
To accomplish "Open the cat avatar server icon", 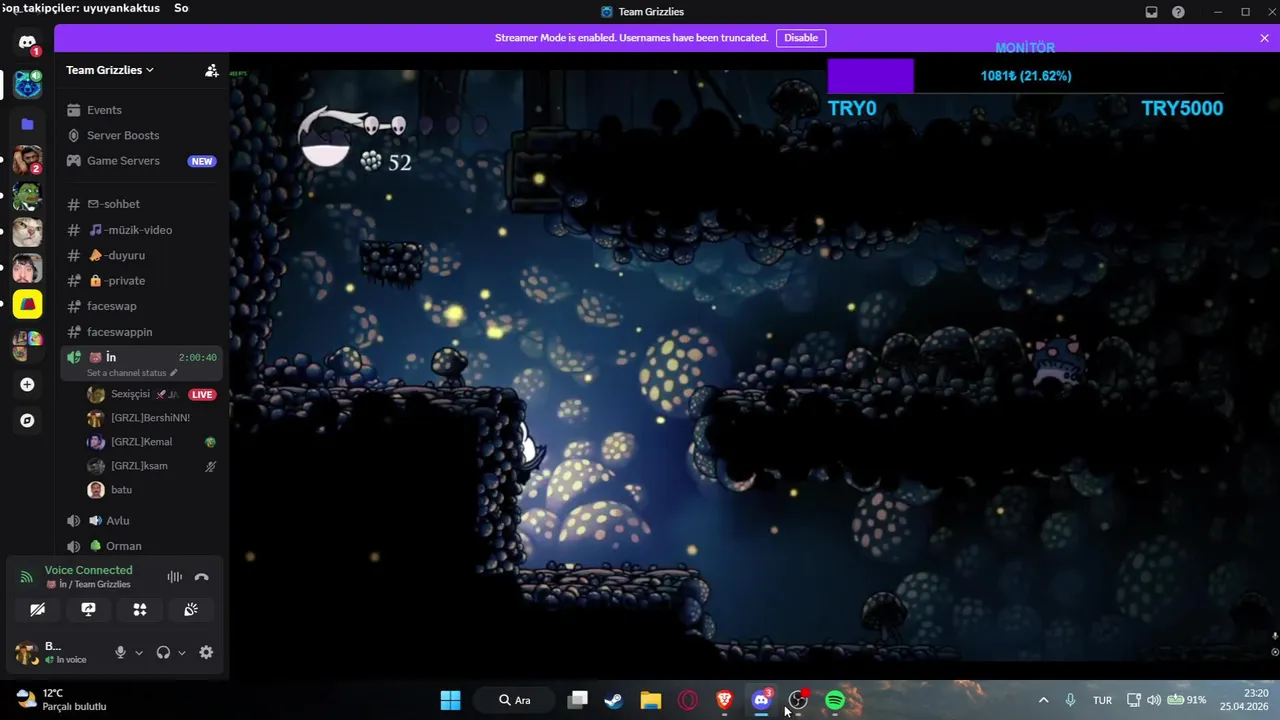I will [27, 232].
